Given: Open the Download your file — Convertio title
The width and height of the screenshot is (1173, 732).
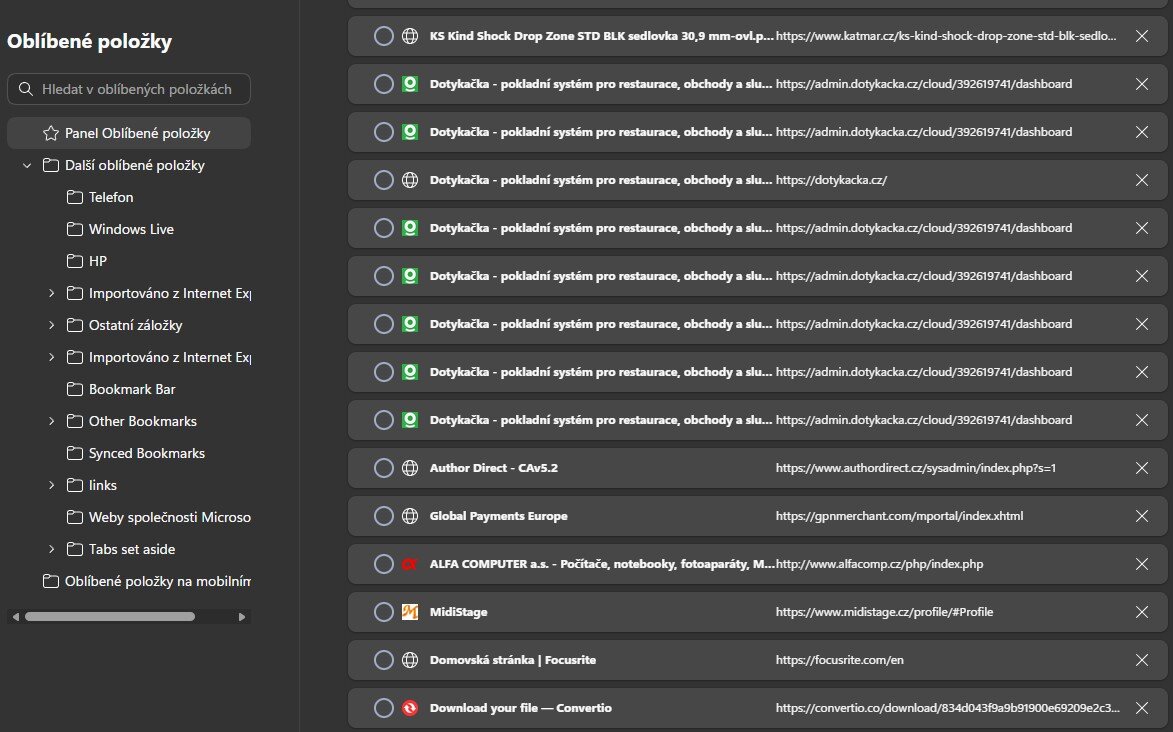Looking at the screenshot, I should pyautogui.click(x=521, y=707).
